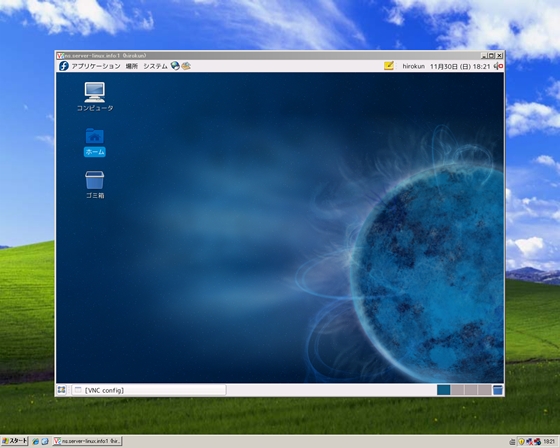The height and width of the screenshot is (448, 560).
Task: Open the アプリケーション menu
Action: point(96,66)
